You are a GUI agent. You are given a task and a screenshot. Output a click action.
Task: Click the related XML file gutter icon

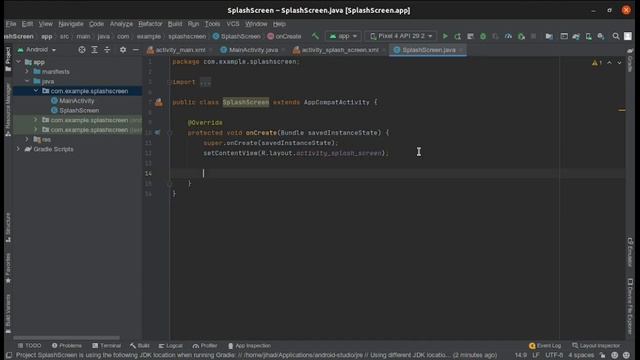158,102
